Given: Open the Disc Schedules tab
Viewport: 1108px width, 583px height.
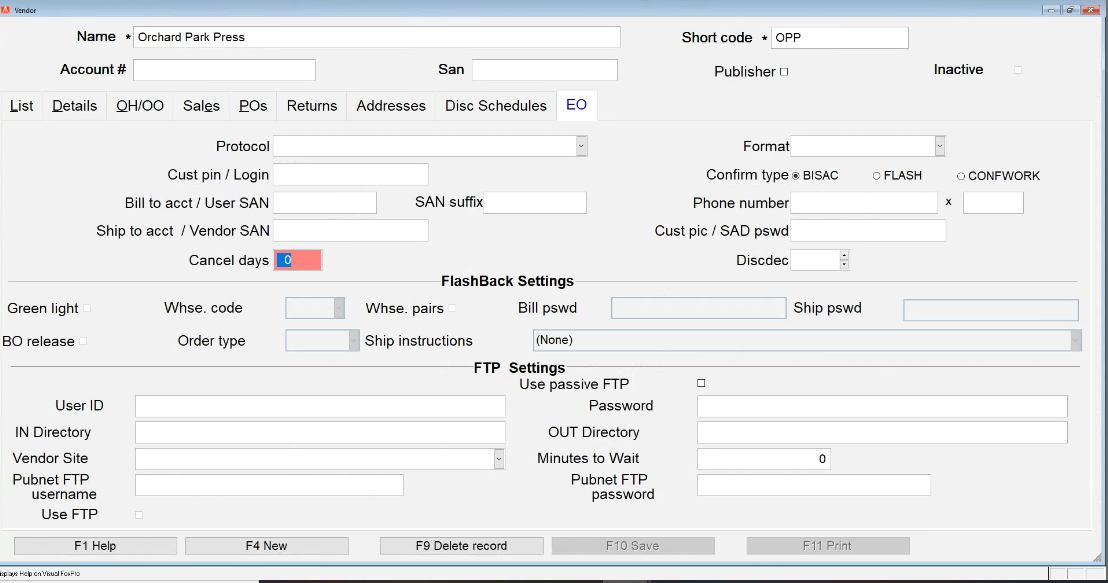Looking at the screenshot, I should [x=495, y=106].
